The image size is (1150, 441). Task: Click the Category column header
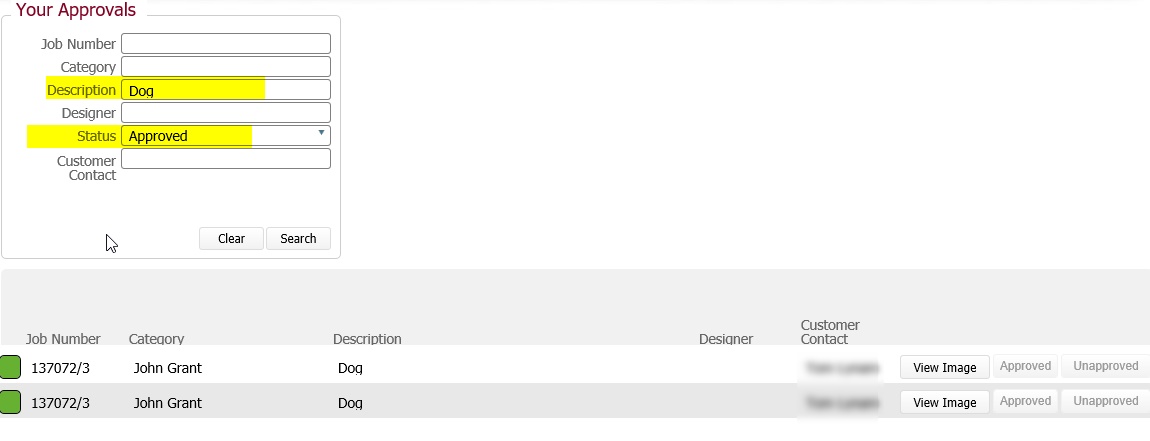click(x=156, y=339)
